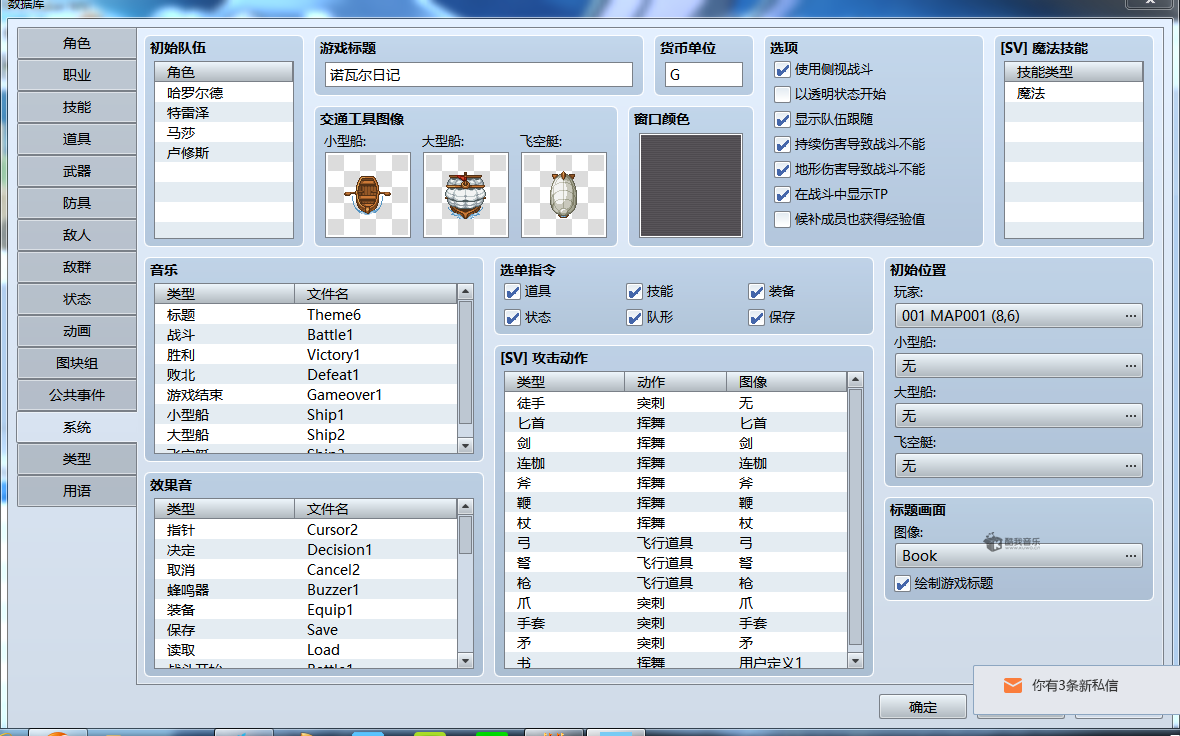The image size is (1180, 736).
Task: Switch to the 角色 tab
Action: click(77, 44)
